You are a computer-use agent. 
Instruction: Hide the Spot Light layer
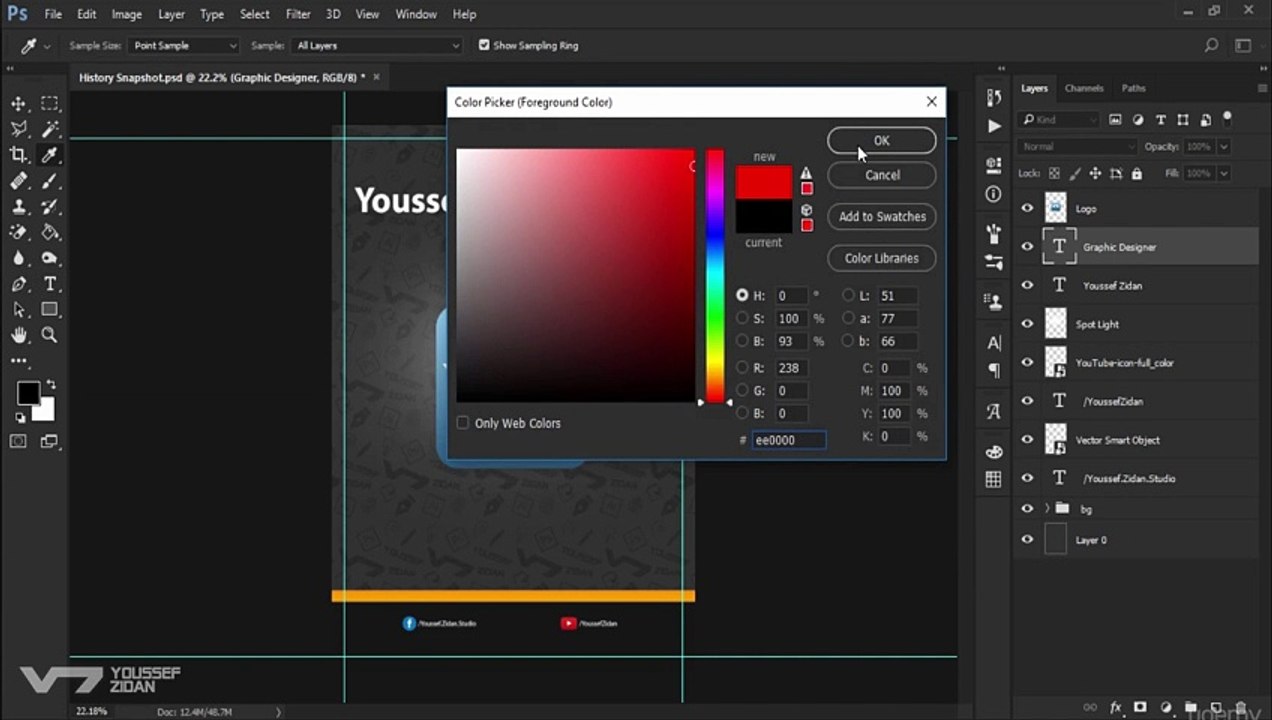(x=1027, y=324)
